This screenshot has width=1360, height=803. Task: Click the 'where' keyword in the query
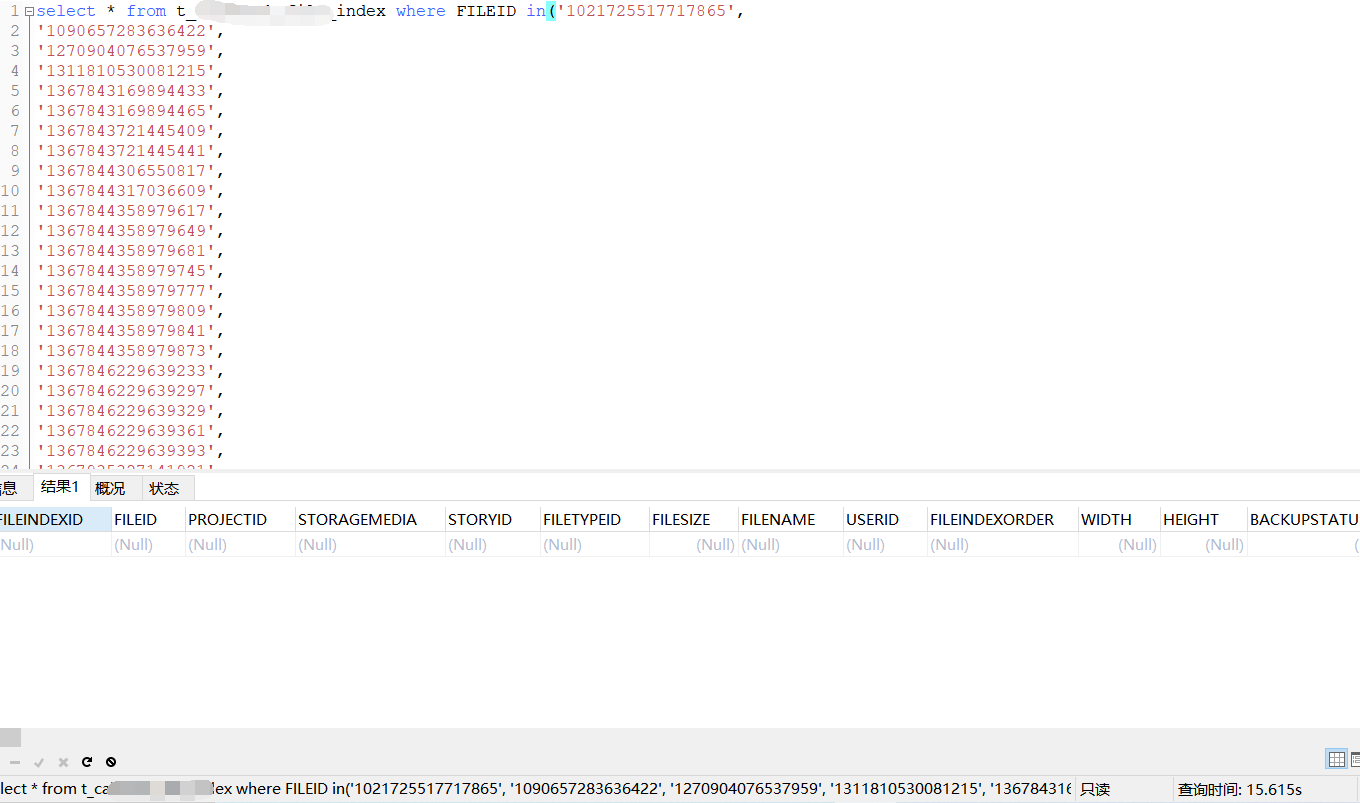click(x=421, y=11)
